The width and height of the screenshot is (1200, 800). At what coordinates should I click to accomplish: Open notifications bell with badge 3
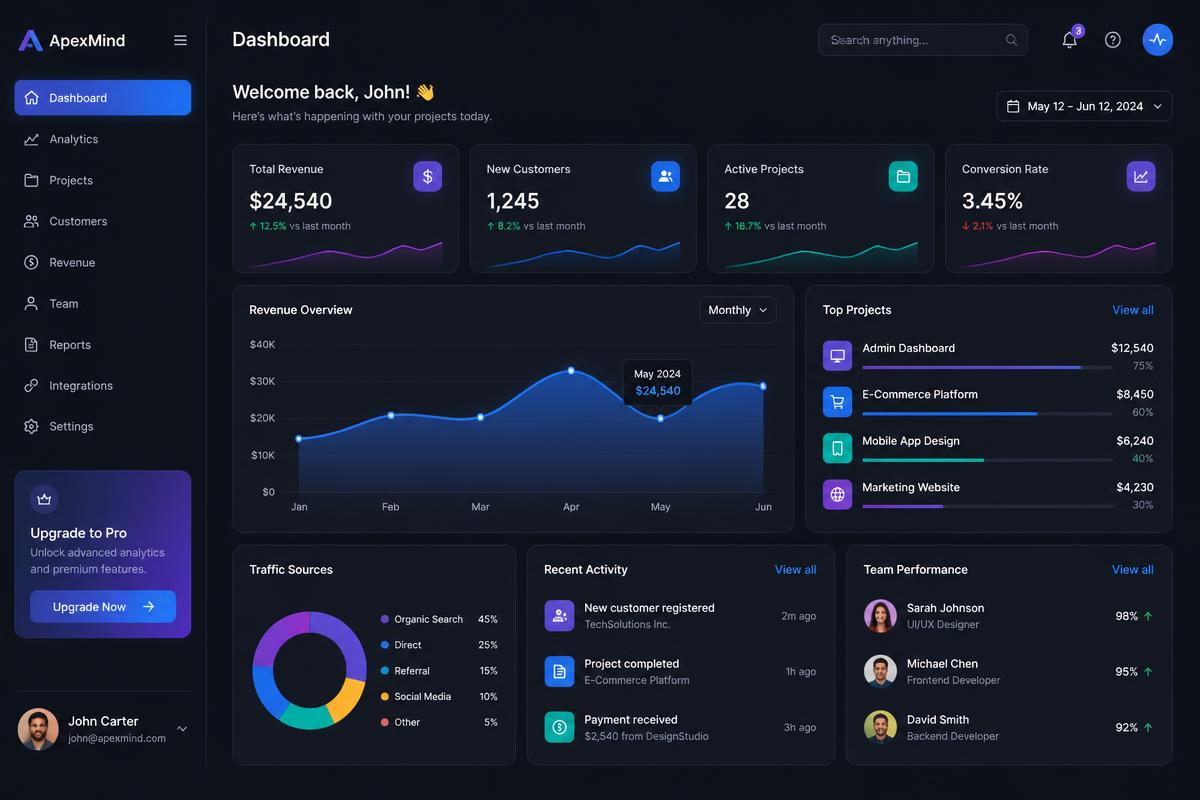[x=1070, y=39]
